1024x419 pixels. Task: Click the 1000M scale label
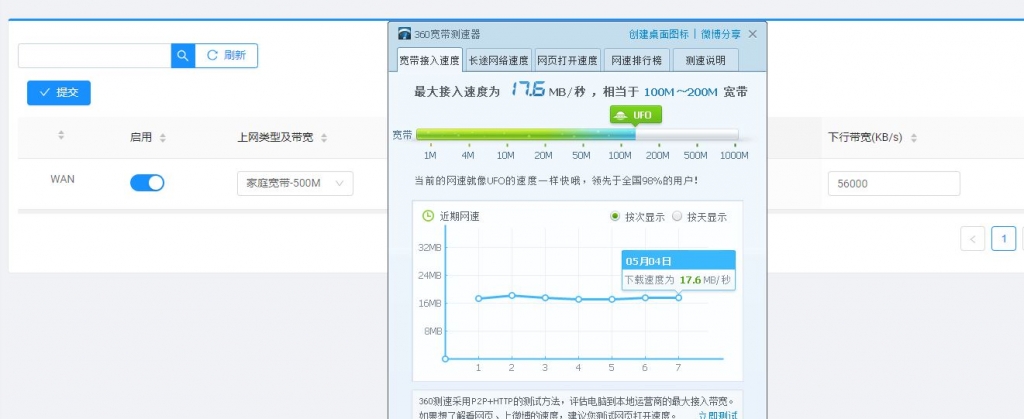coord(734,155)
